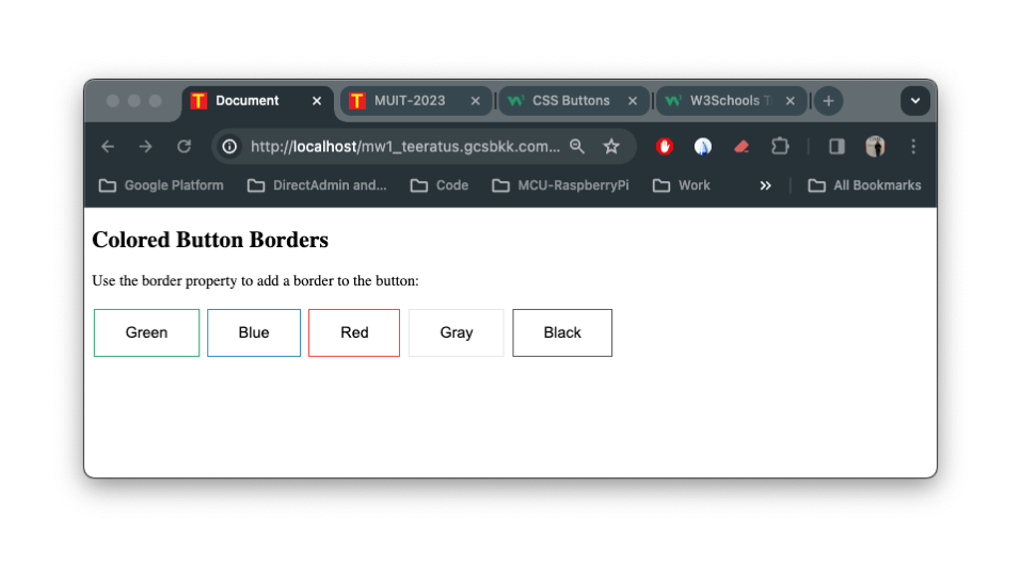The image size is (1024, 576).
Task: Expand the tab search dropdown arrow
Action: (915, 101)
